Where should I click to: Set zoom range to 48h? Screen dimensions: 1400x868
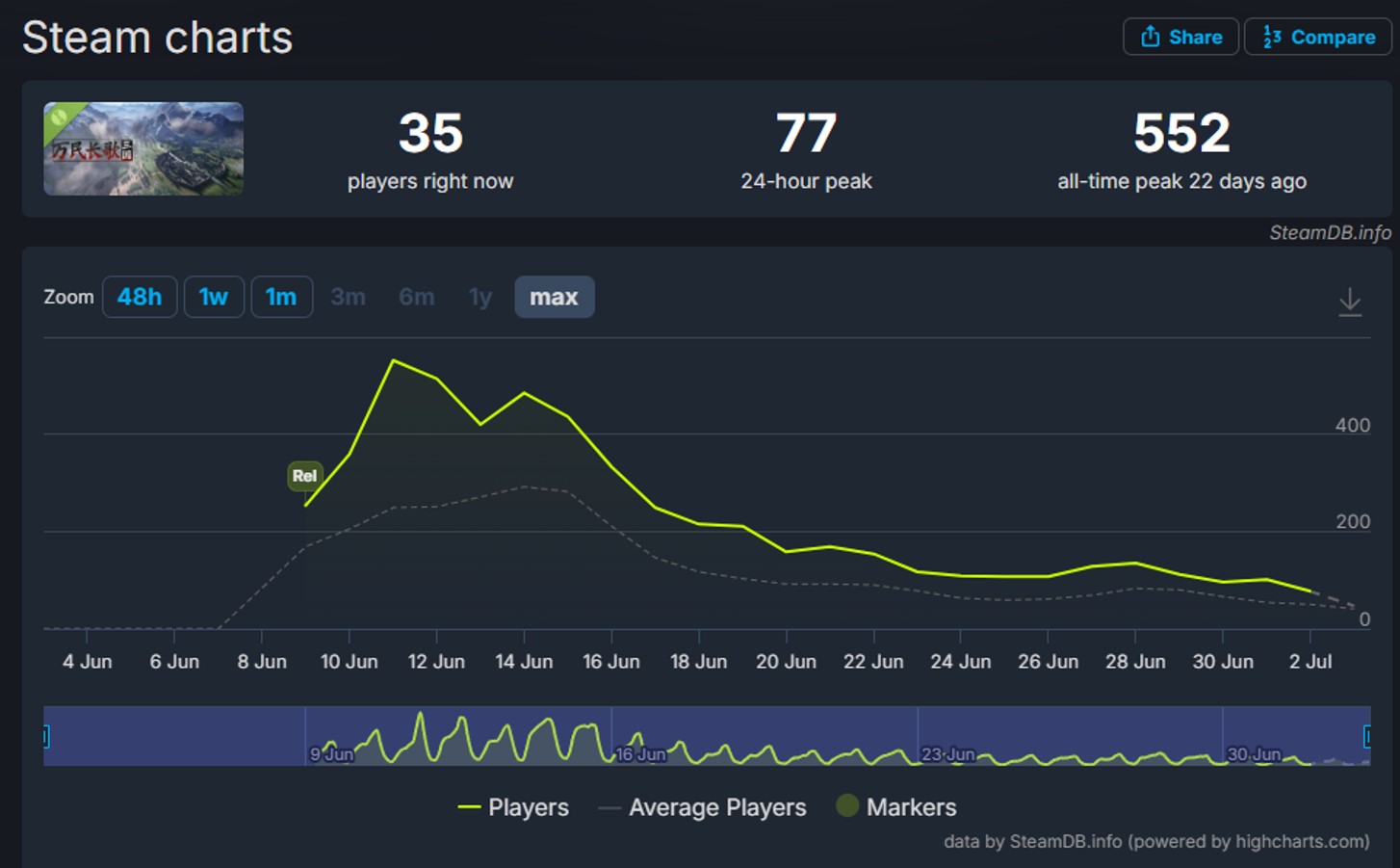[140, 297]
